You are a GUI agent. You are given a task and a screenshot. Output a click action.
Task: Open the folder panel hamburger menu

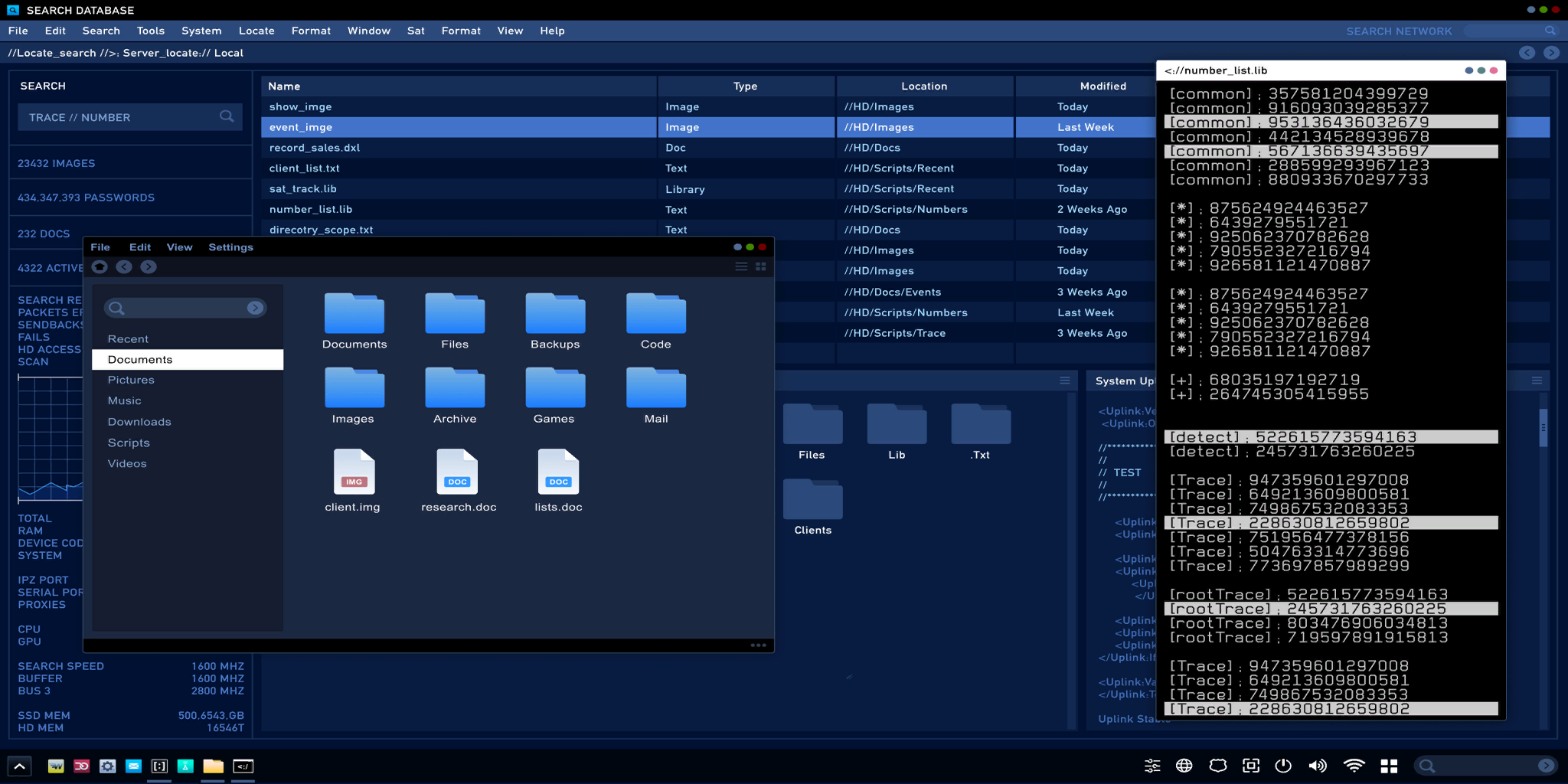point(1064,381)
